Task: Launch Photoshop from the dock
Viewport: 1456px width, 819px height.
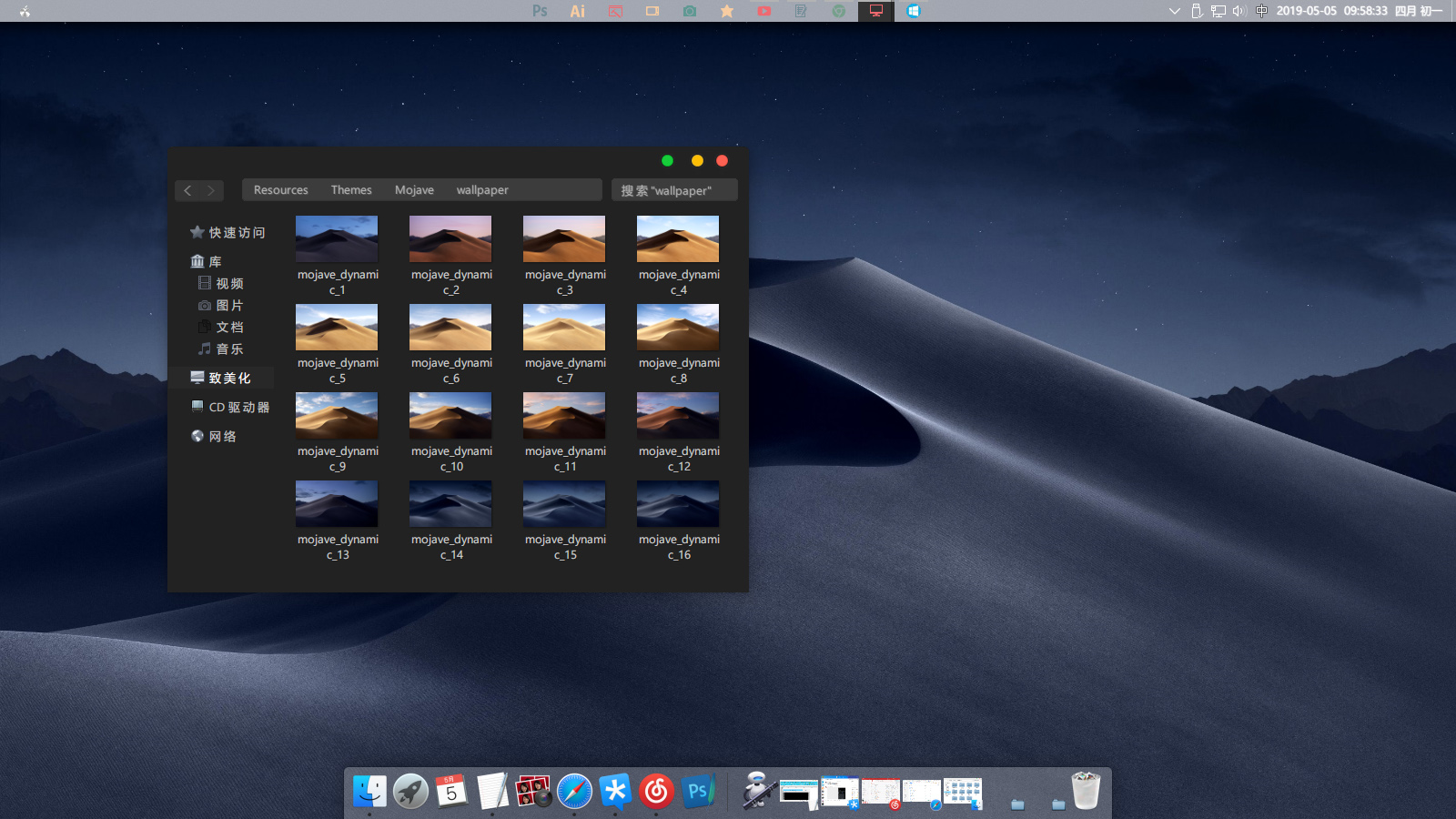Action: 698,792
